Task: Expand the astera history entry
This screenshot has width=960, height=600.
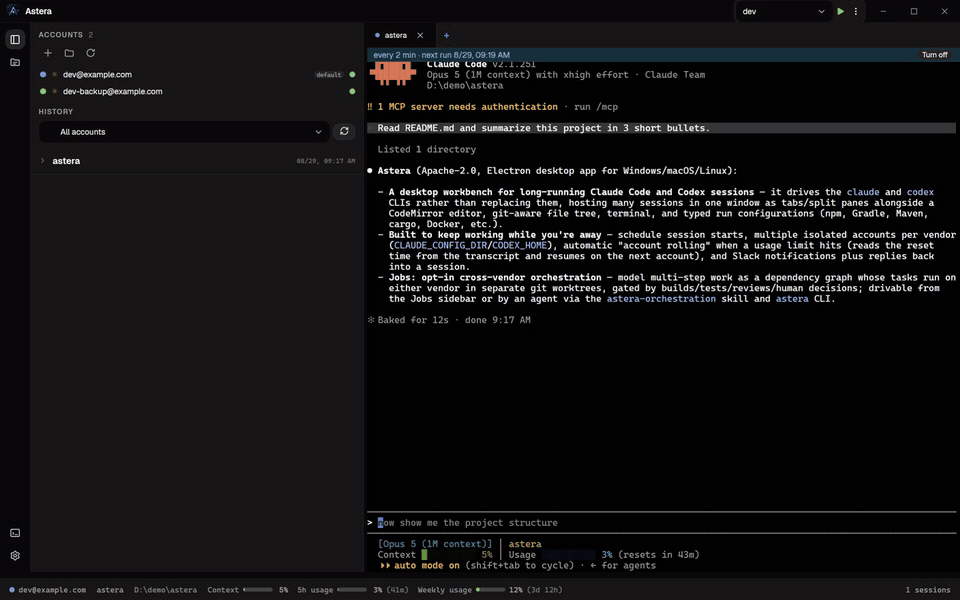Action: (x=42, y=161)
